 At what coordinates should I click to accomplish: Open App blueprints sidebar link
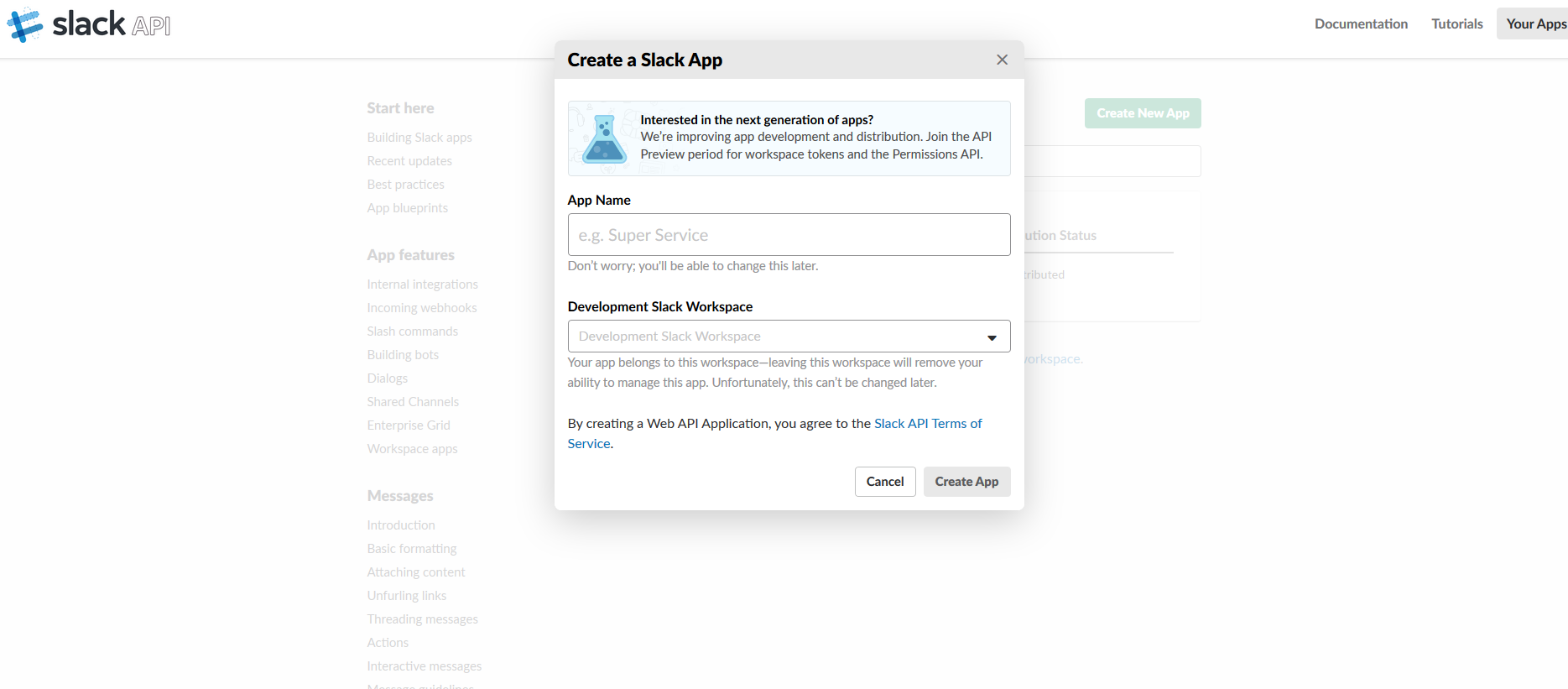click(x=407, y=208)
